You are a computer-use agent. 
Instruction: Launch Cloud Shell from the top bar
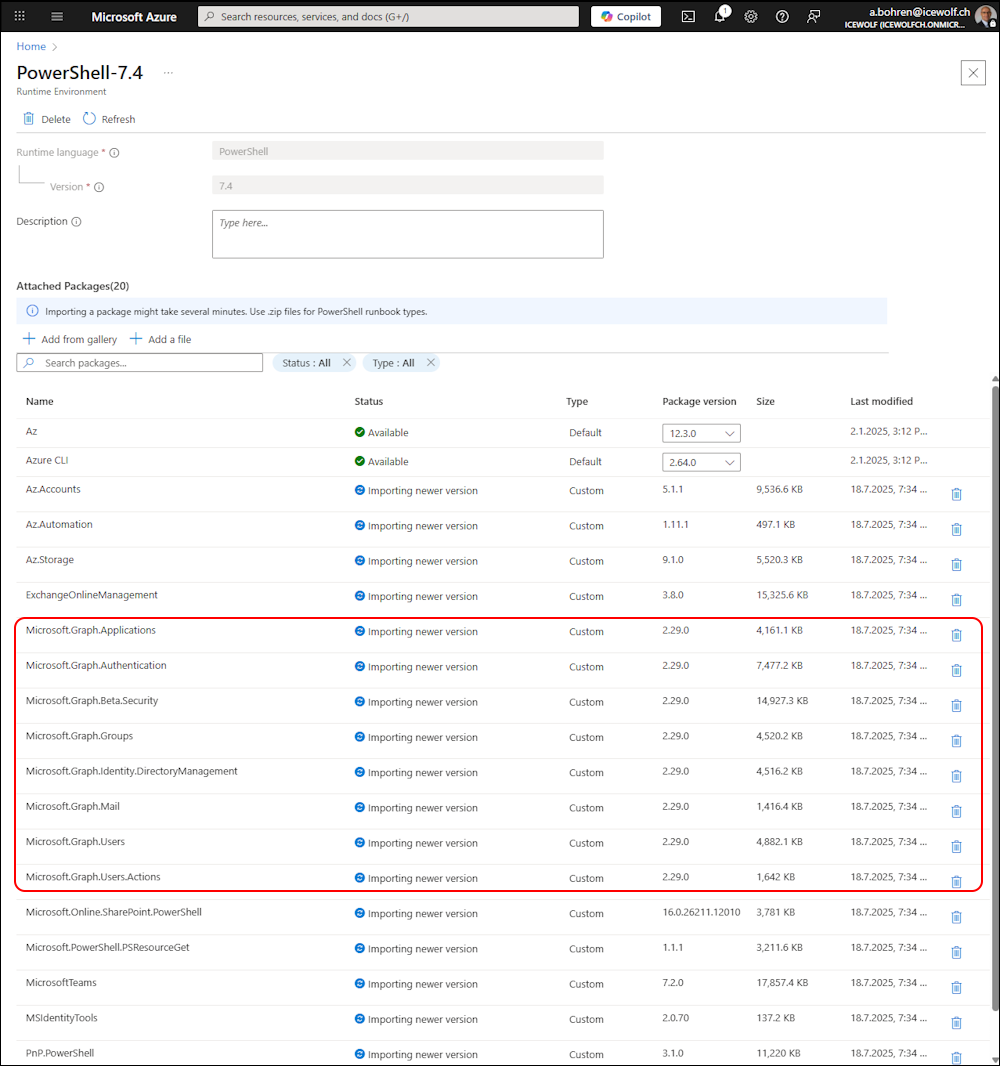tap(688, 16)
